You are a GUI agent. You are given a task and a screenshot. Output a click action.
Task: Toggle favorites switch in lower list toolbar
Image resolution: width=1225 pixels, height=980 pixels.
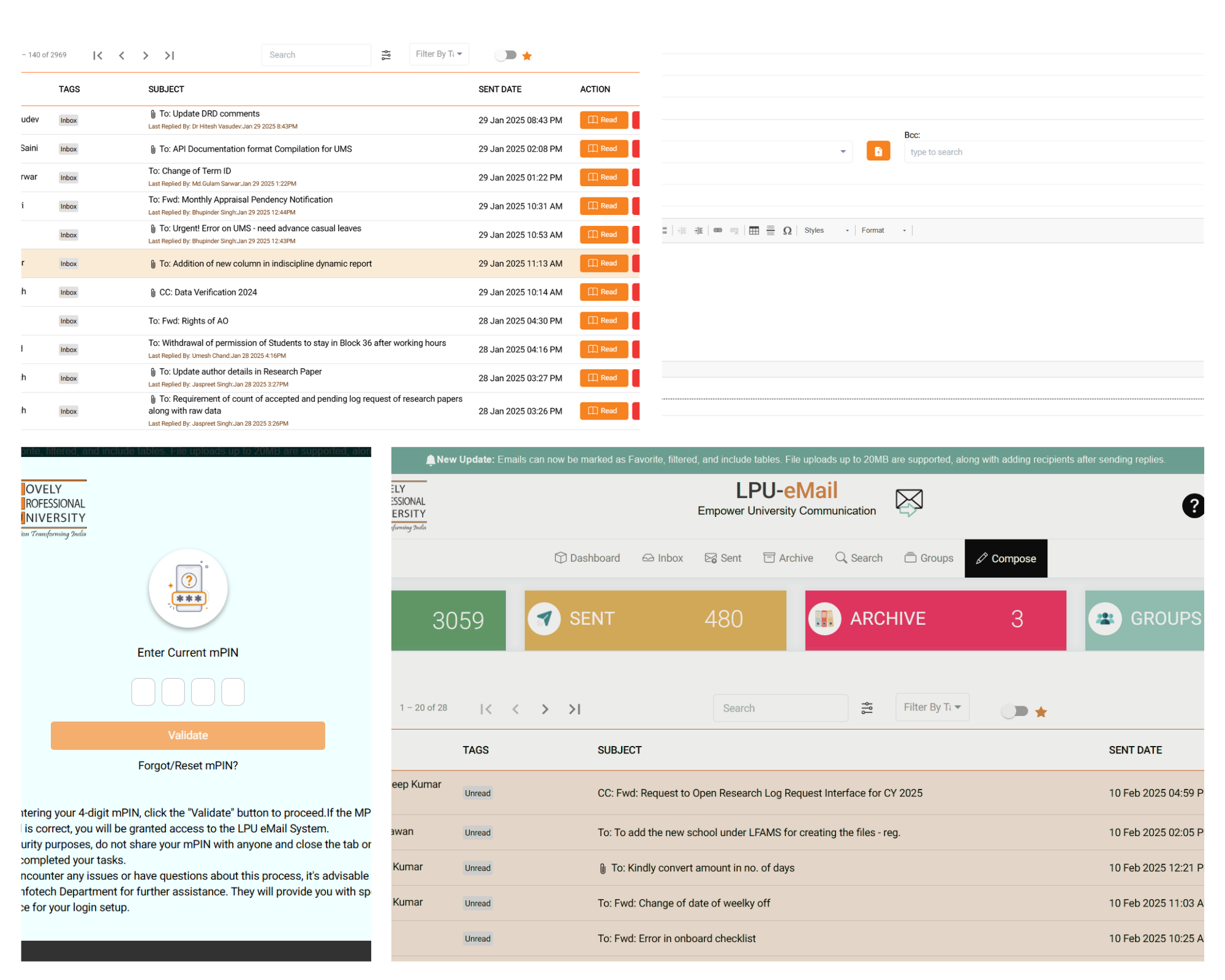click(1015, 710)
